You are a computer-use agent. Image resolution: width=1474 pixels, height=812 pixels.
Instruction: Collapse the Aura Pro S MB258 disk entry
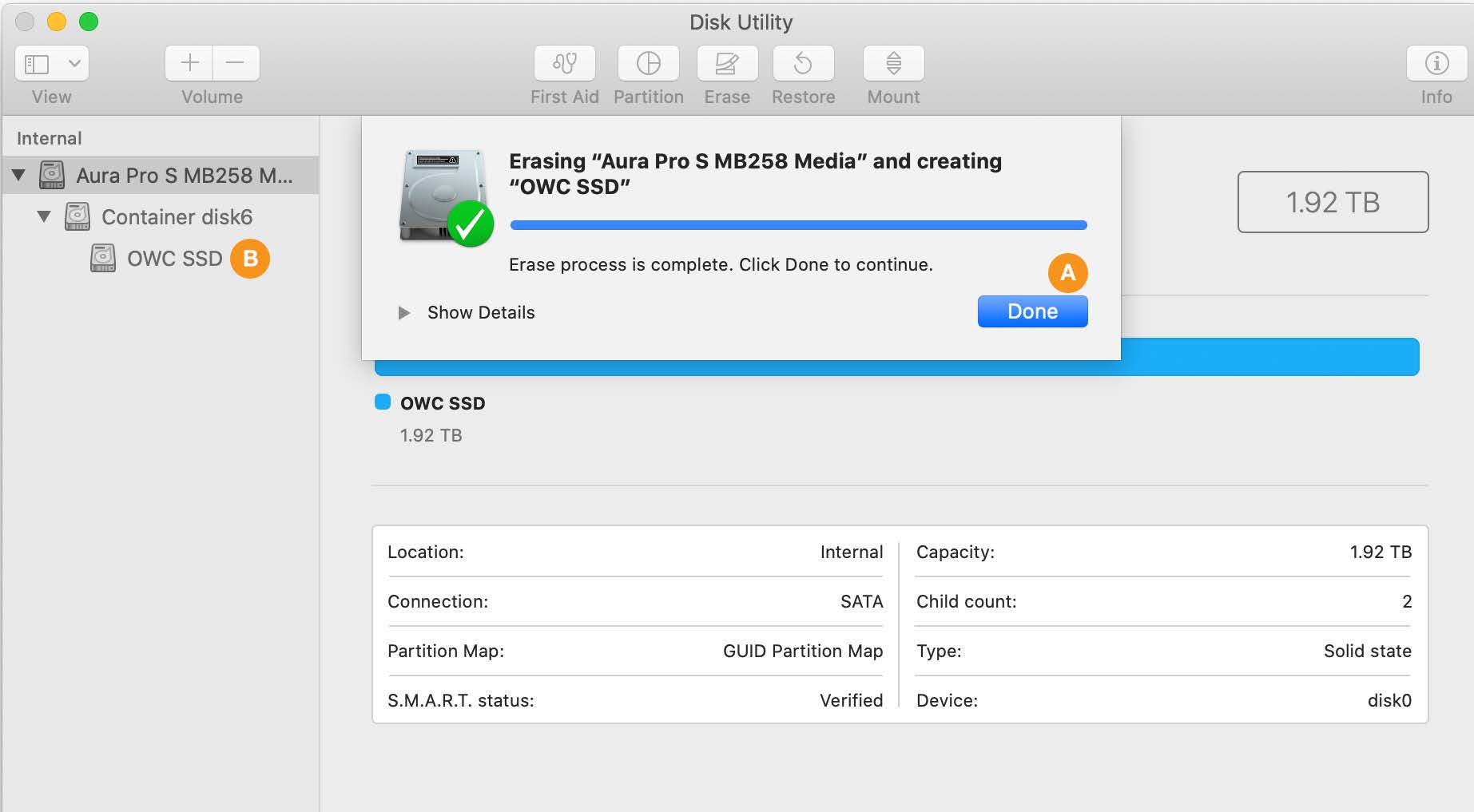pyautogui.click(x=18, y=175)
